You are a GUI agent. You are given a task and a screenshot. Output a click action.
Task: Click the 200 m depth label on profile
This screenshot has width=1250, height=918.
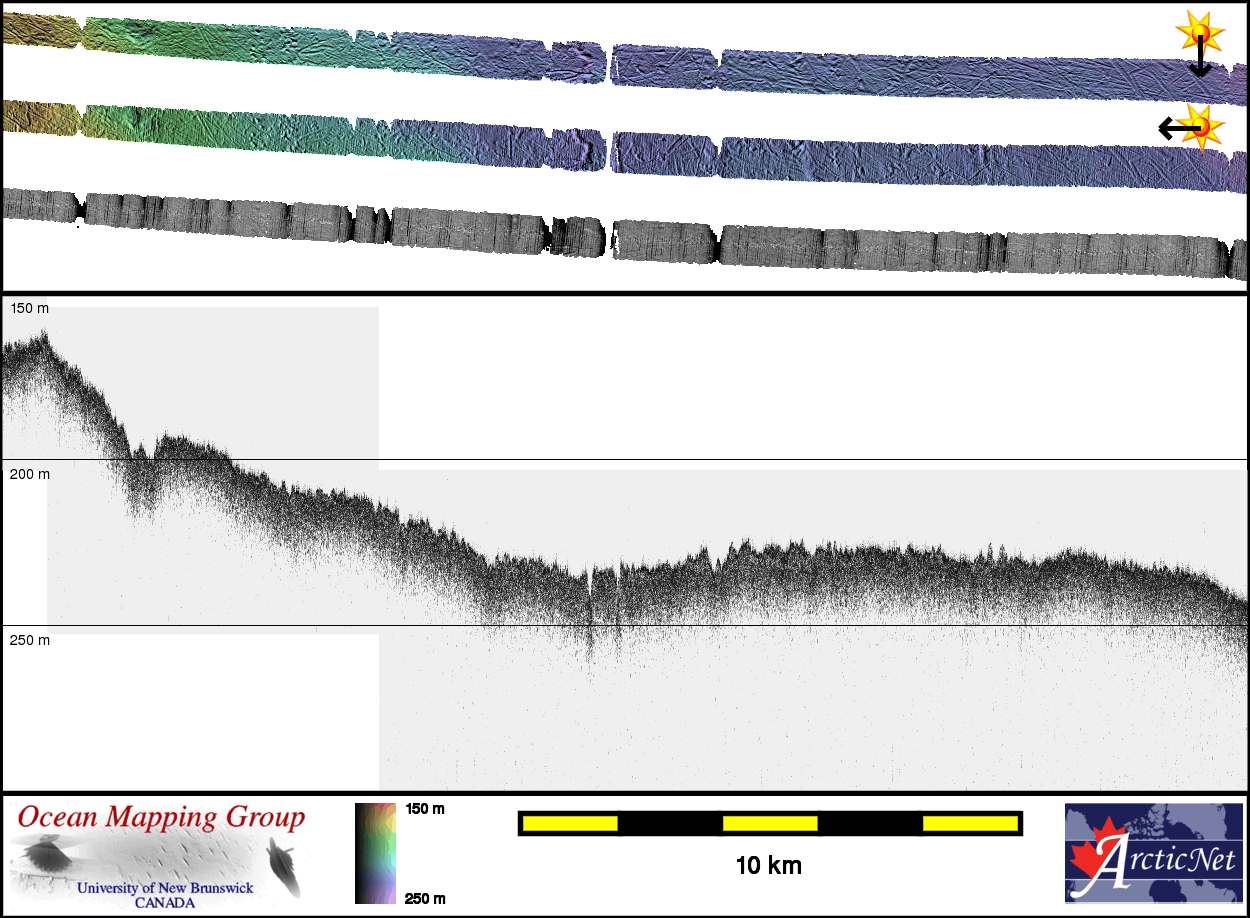29,474
